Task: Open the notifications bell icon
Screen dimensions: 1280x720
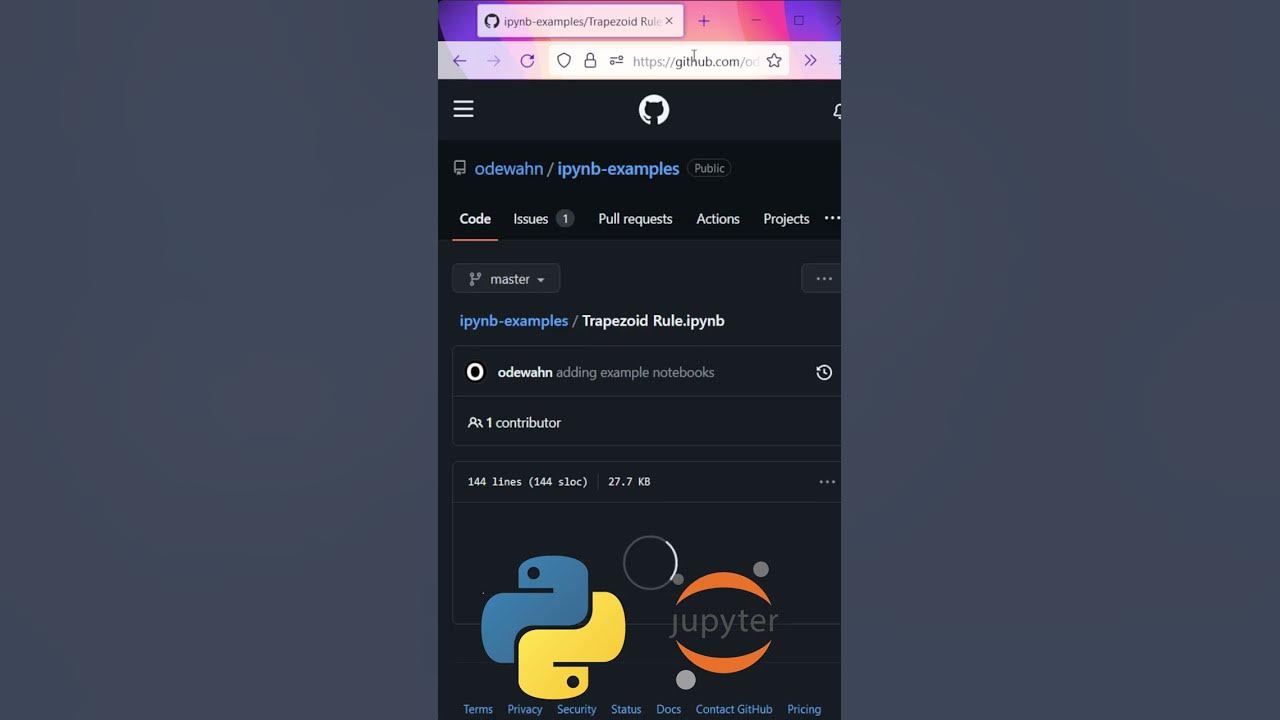Action: click(837, 111)
